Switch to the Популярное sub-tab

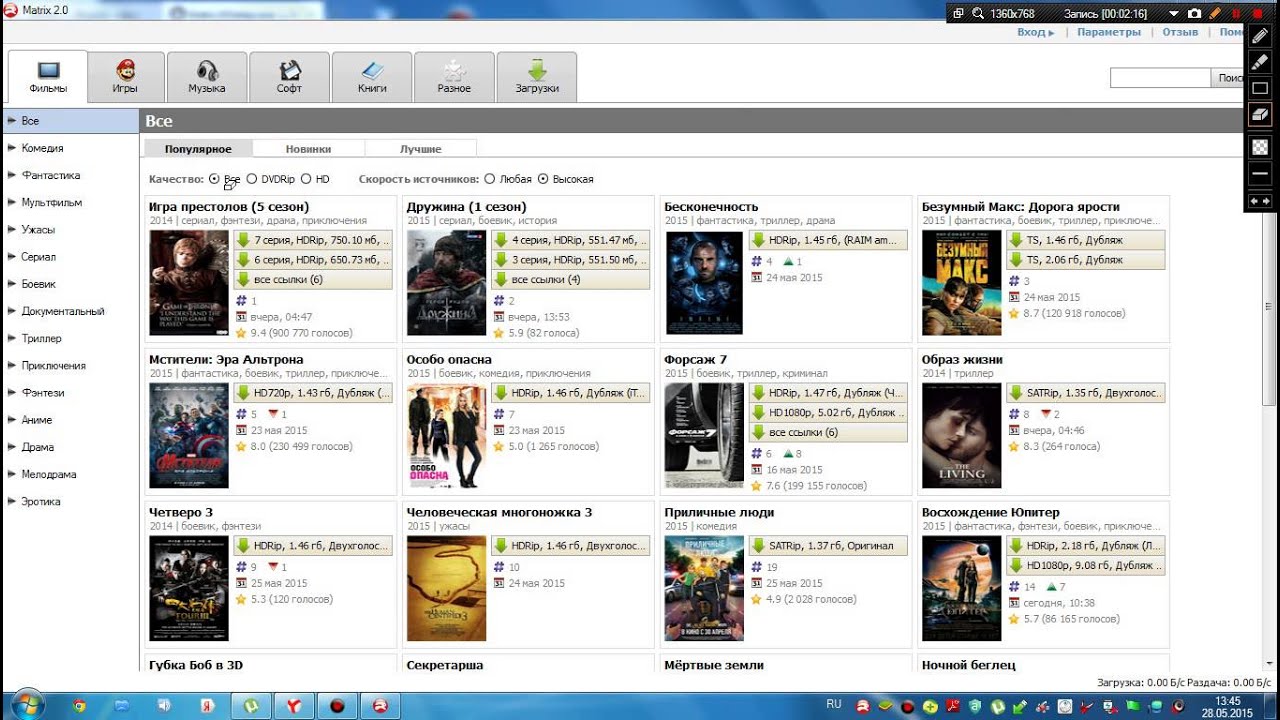(x=198, y=149)
